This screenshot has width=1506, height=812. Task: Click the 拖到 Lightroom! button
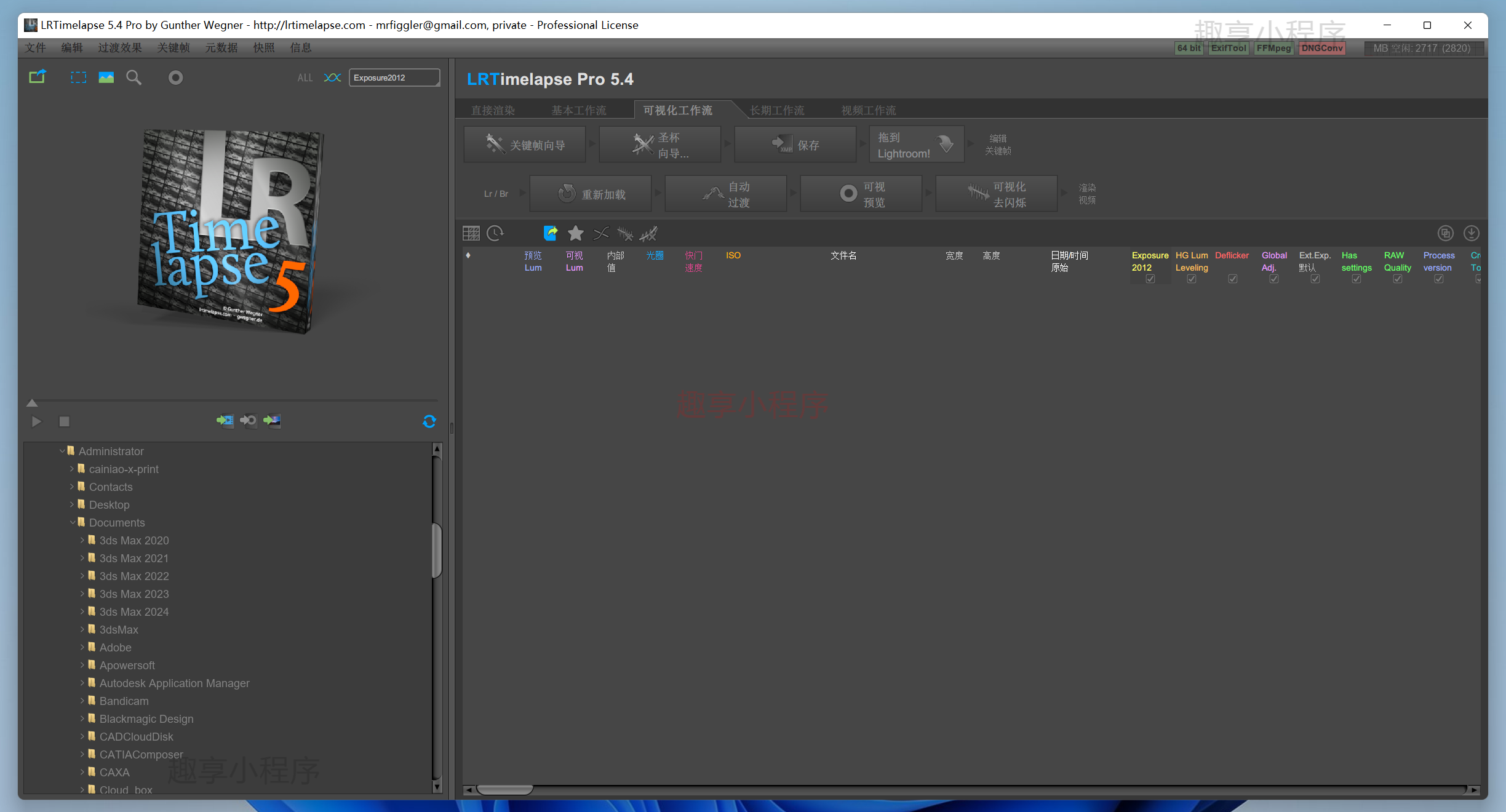pos(917,145)
